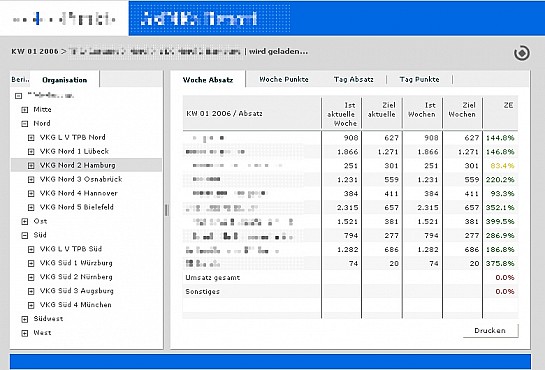
Task: Click the 352.1% ZE value
Action: [500, 207]
